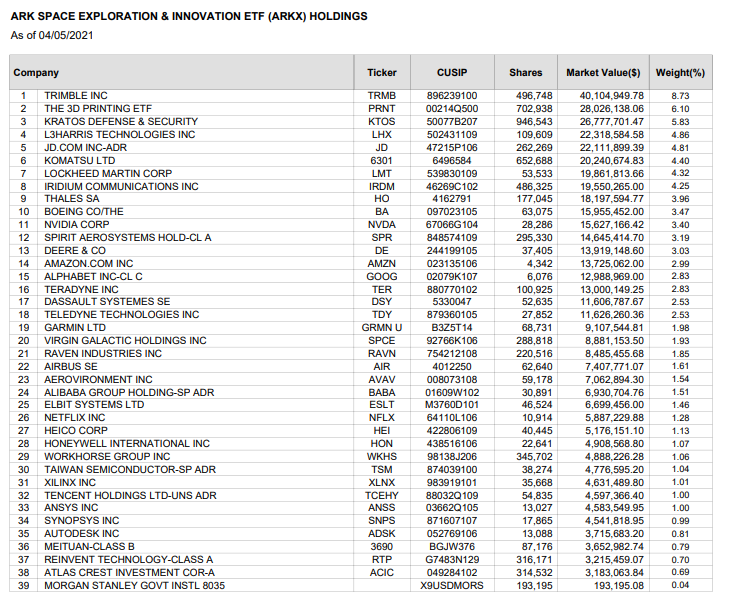Select the NVDA ticker cell
This screenshot has height=598, width=729.
click(382, 225)
